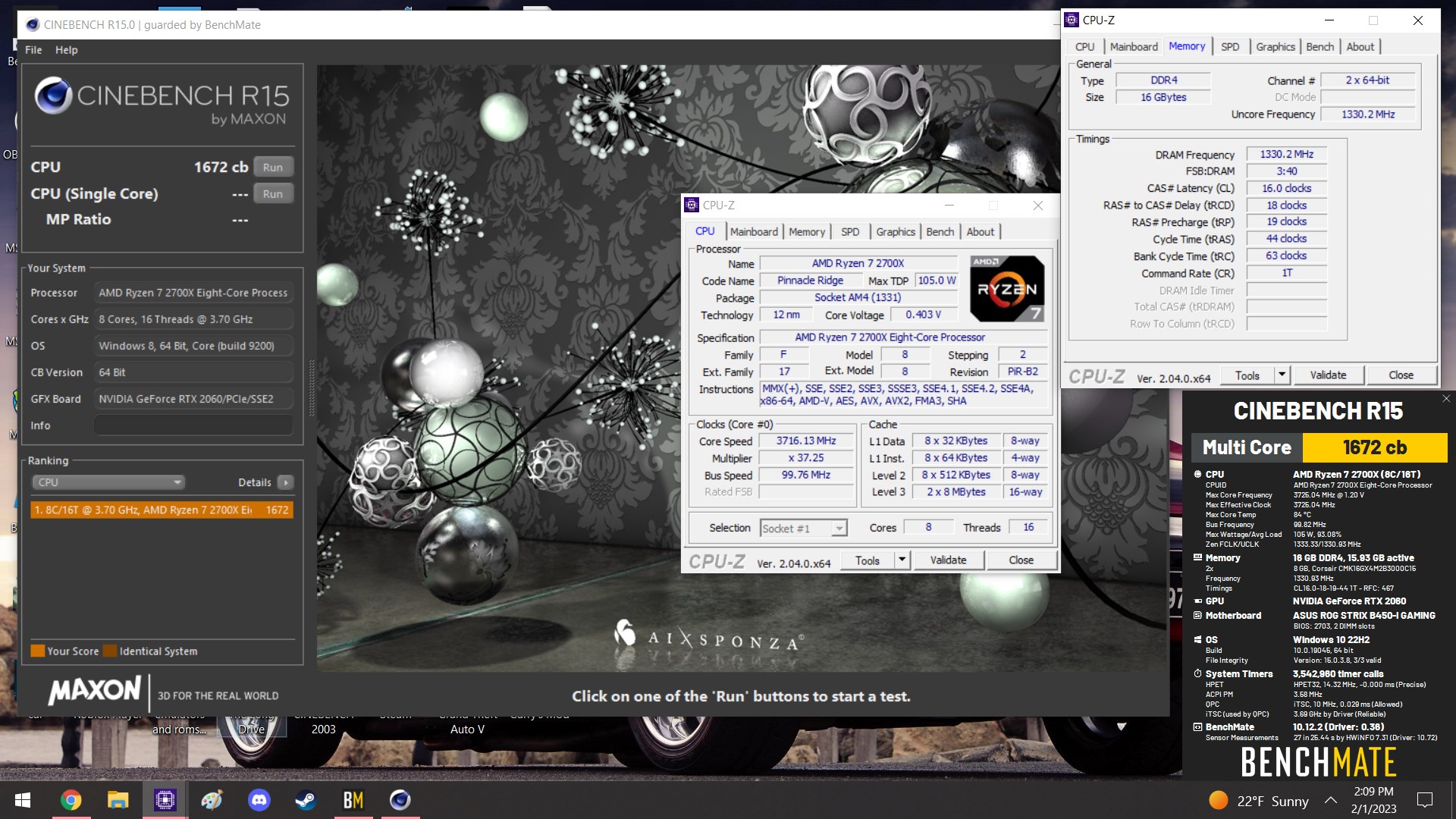Screen dimensions: 1456x819
Task: Click Close button in Memory CPU-Z window
Action: (x=1401, y=375)
